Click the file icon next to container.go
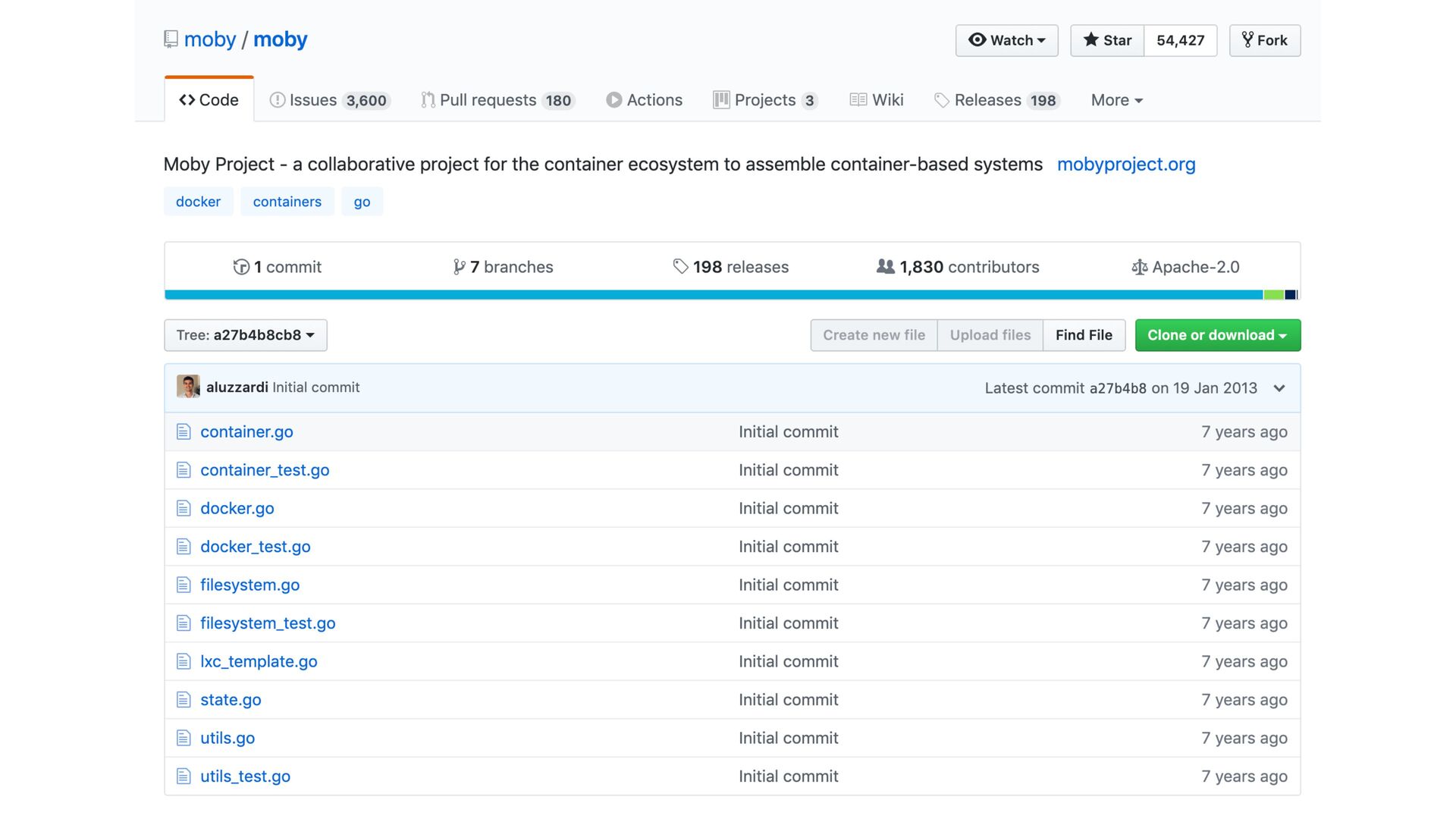Viewport: 1456px width, 819px height. [x=184, y=431]
